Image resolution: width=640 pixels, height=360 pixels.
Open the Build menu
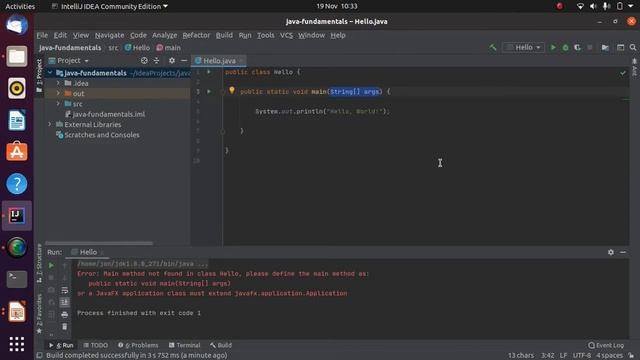click(x=224, y=36)
